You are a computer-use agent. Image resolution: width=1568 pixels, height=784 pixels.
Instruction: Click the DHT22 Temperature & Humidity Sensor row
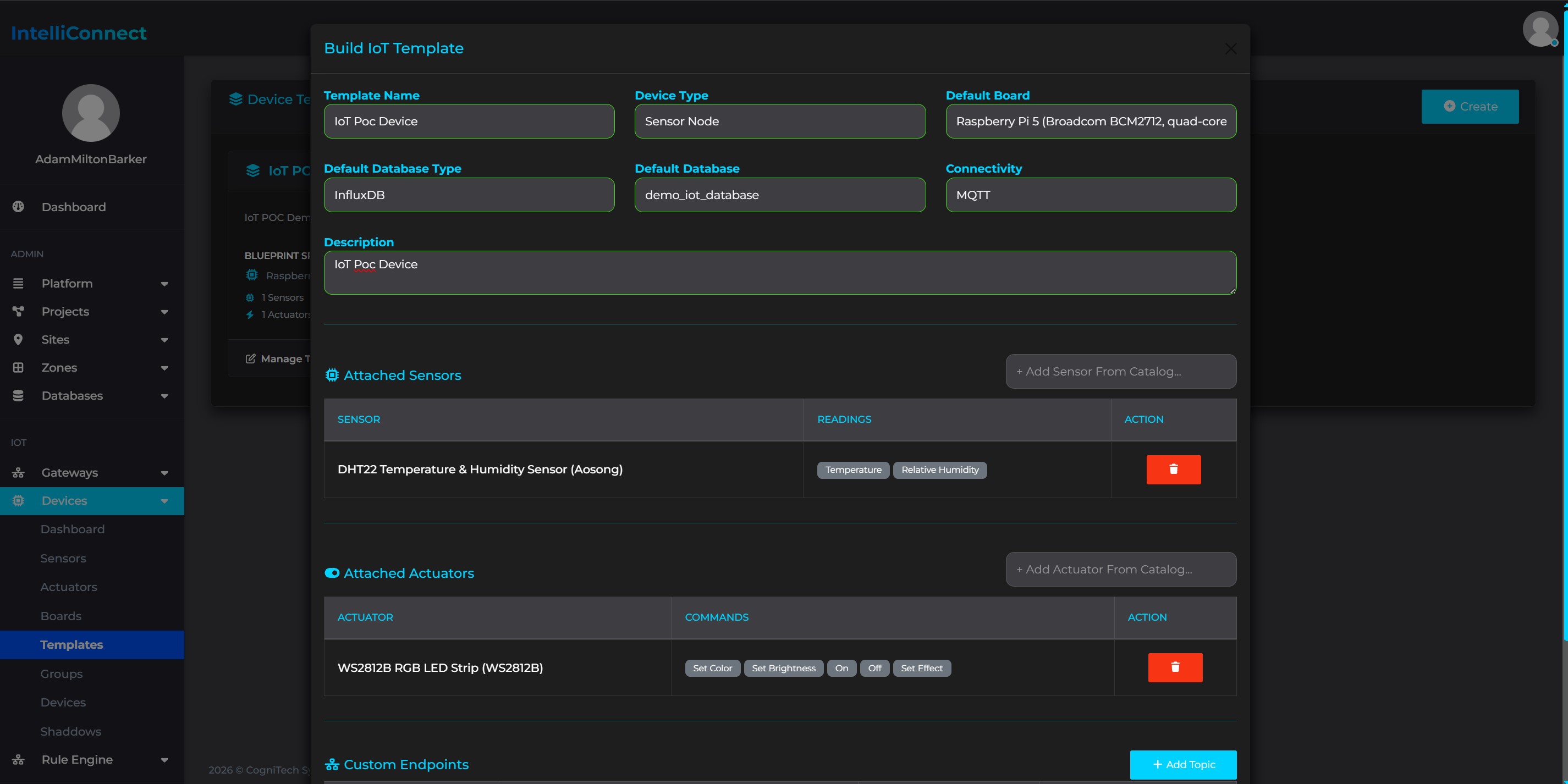(780, 470)
